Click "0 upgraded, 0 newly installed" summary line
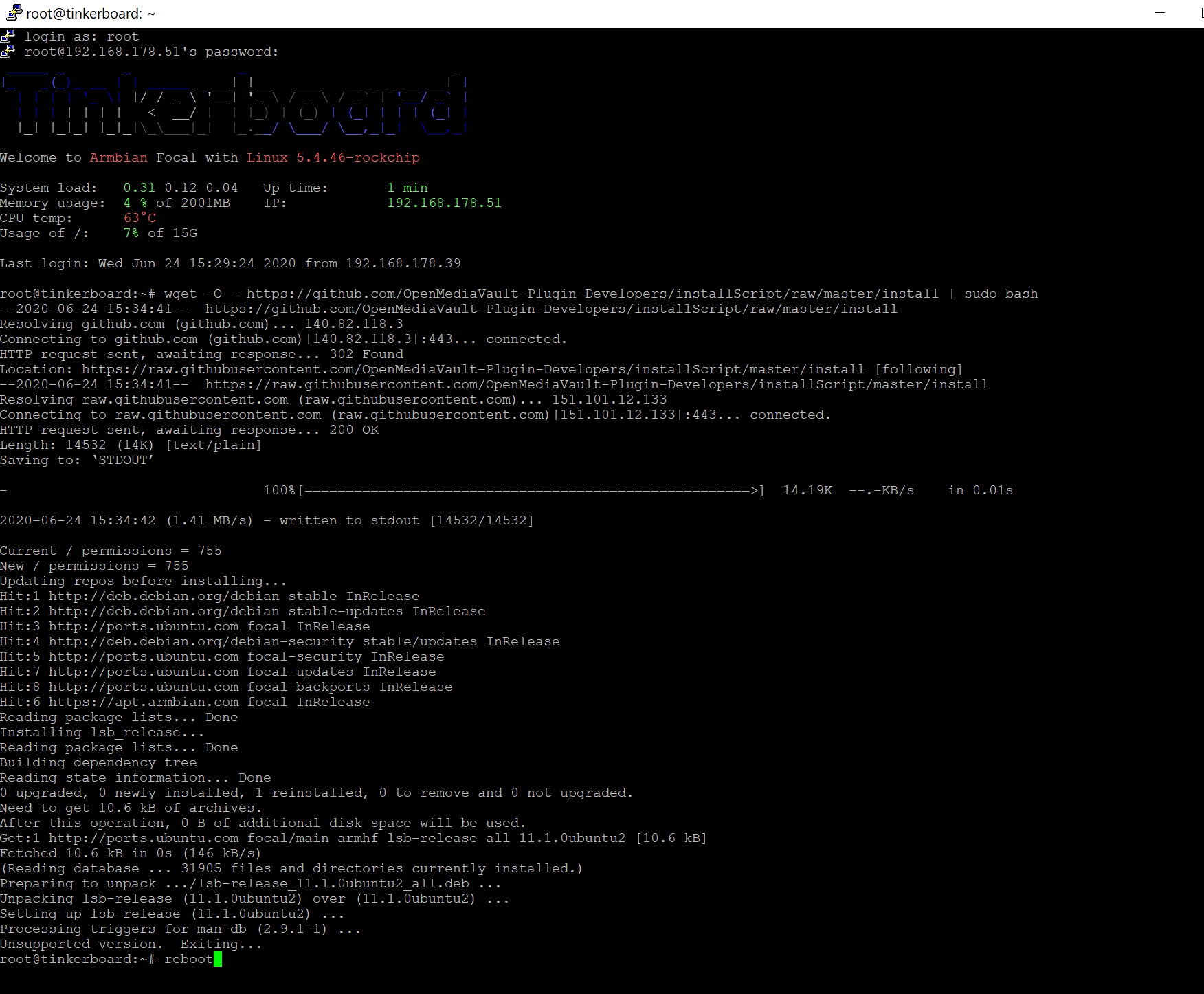The image size is (1204, 994). pyautogui.click(x=317, y=793)
